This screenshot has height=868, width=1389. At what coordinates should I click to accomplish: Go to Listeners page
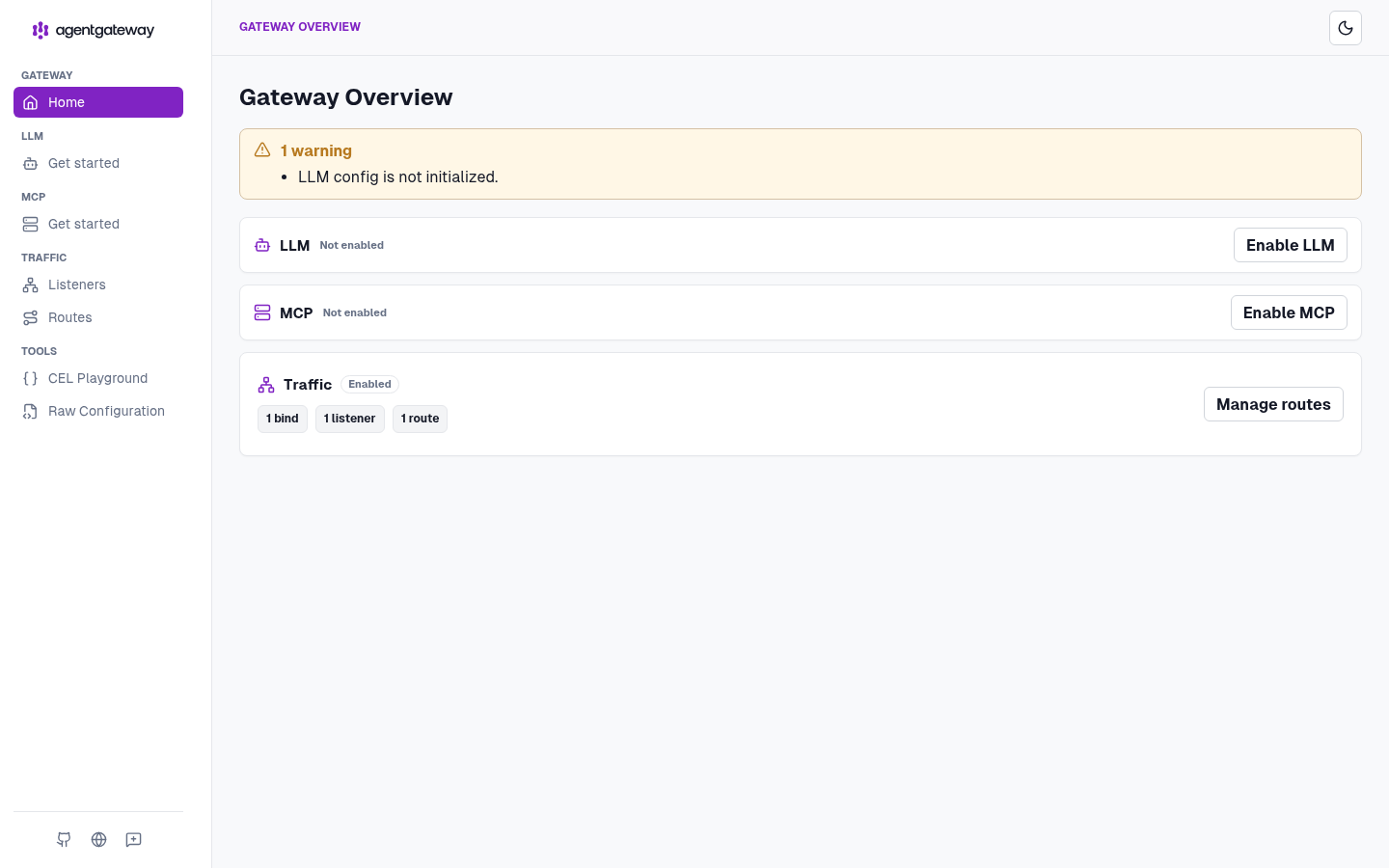98,285
